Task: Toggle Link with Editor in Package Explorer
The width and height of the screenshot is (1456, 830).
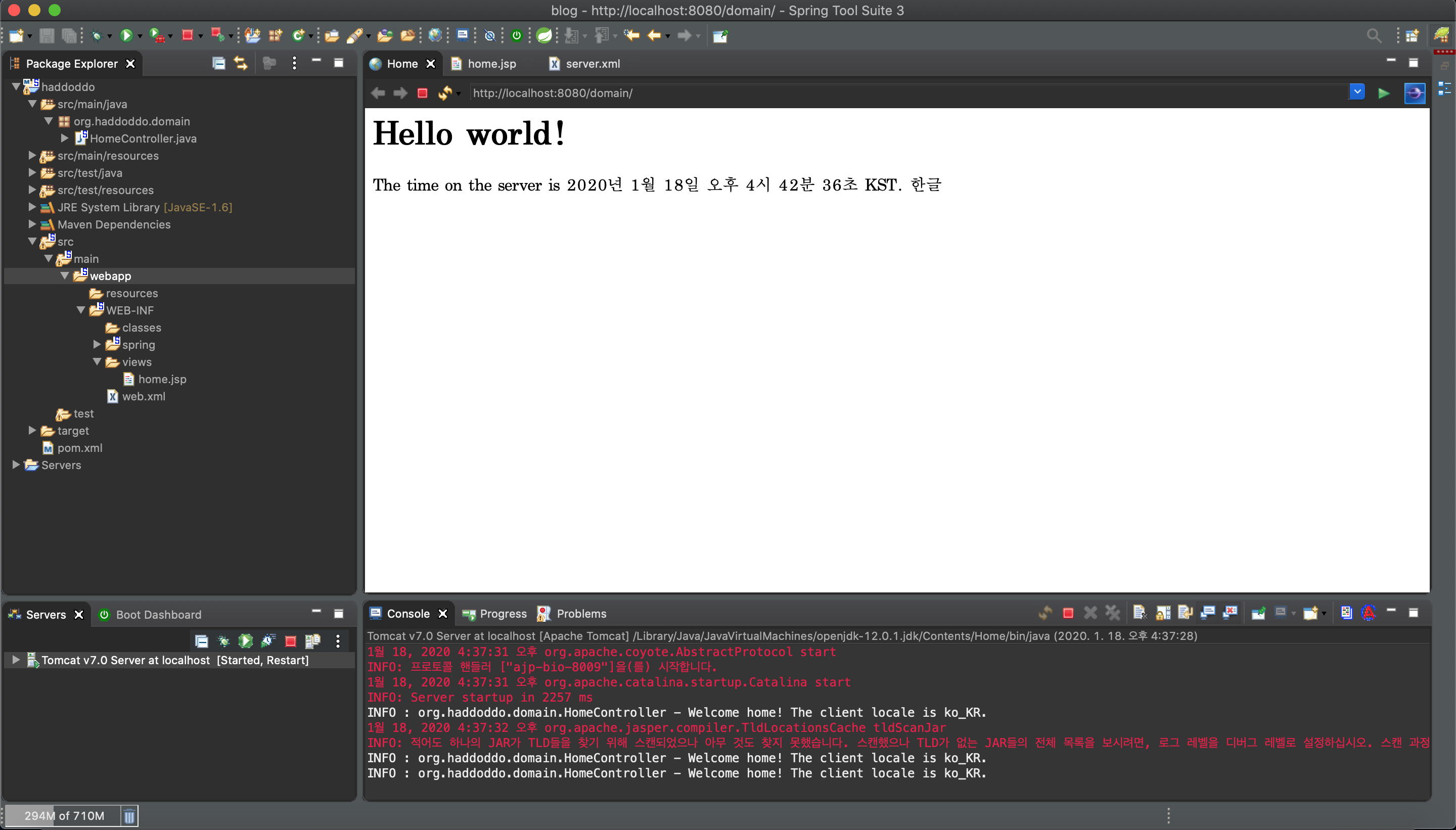Action: (x=241, y=63)
